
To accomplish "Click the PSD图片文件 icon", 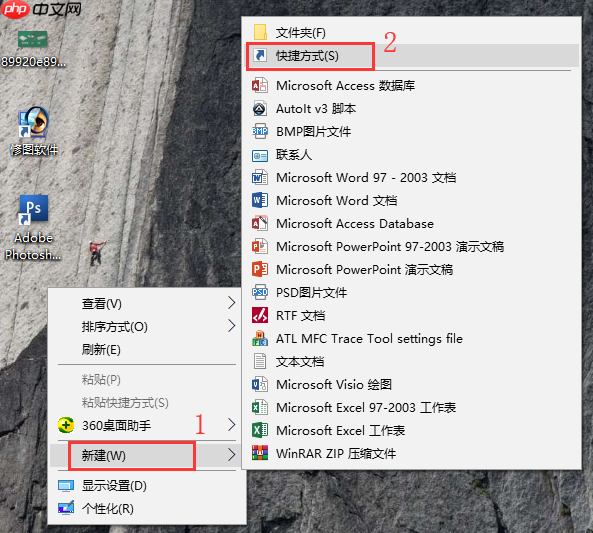I will [x=260, y=292].
